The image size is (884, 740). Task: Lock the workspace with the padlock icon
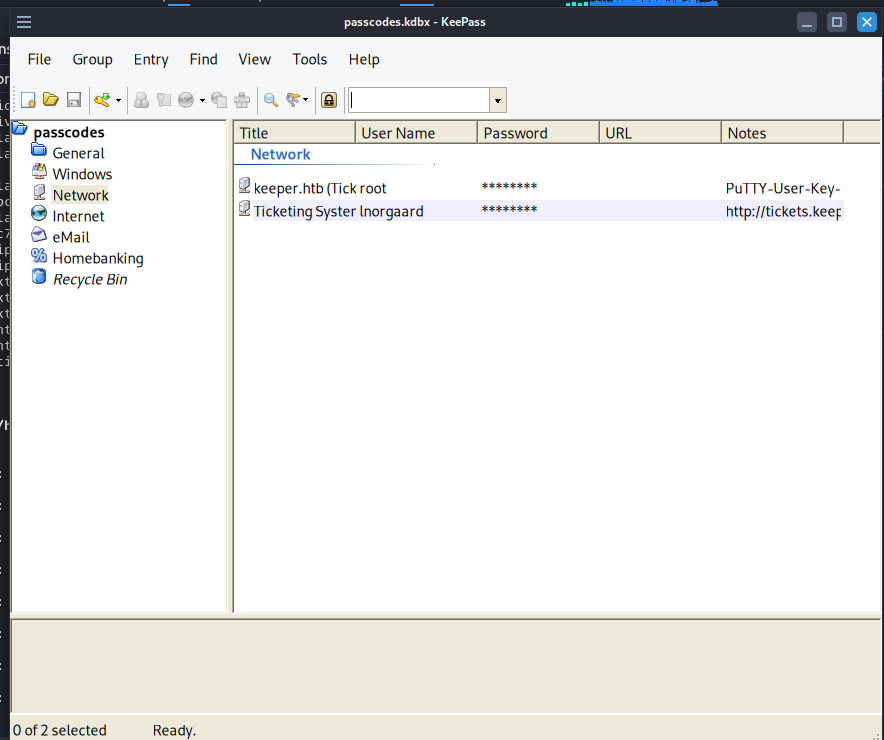click(329, 100)
